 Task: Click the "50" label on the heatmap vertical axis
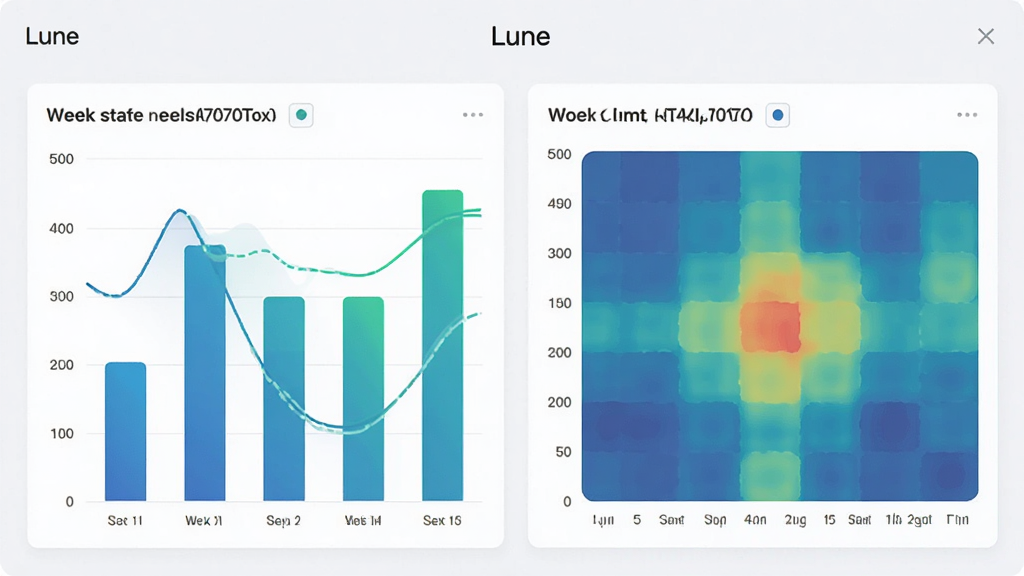point(563,452)
